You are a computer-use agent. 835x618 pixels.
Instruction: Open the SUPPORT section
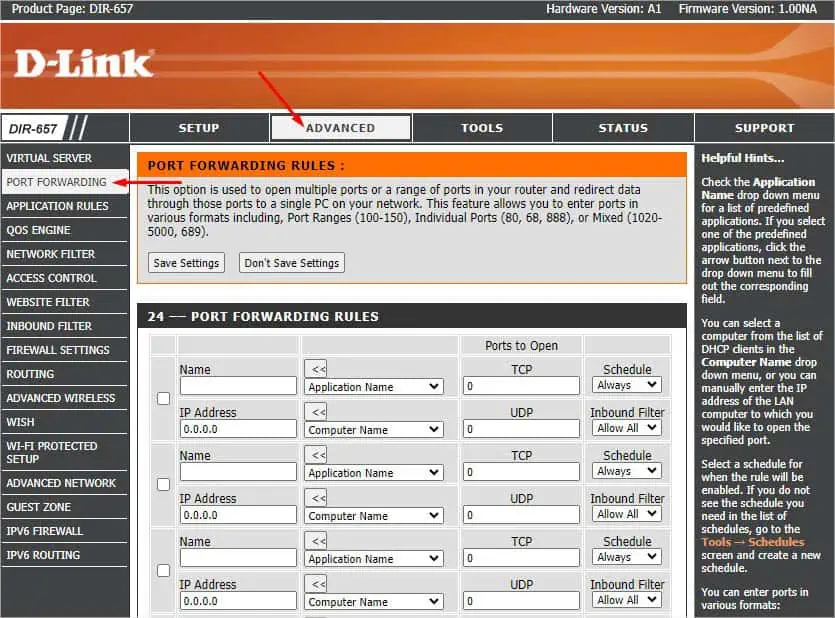pos(763,127)
